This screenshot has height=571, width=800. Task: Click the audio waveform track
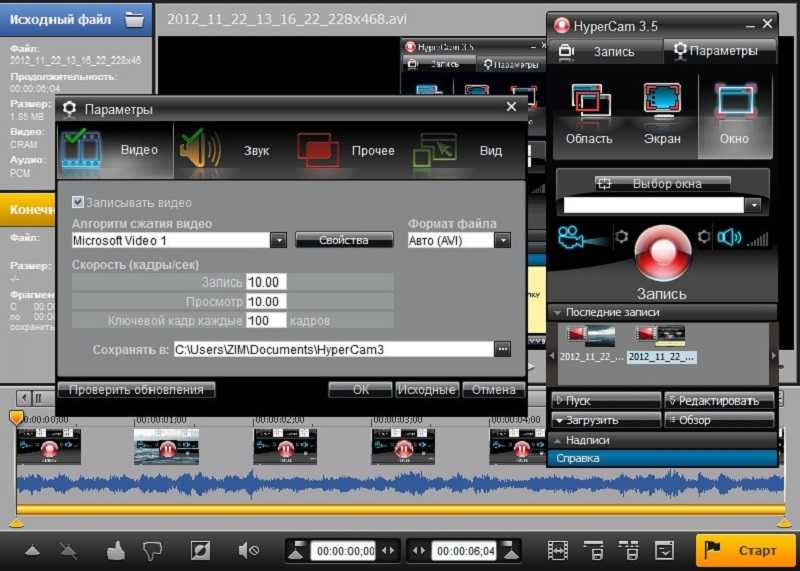[401, 483]
